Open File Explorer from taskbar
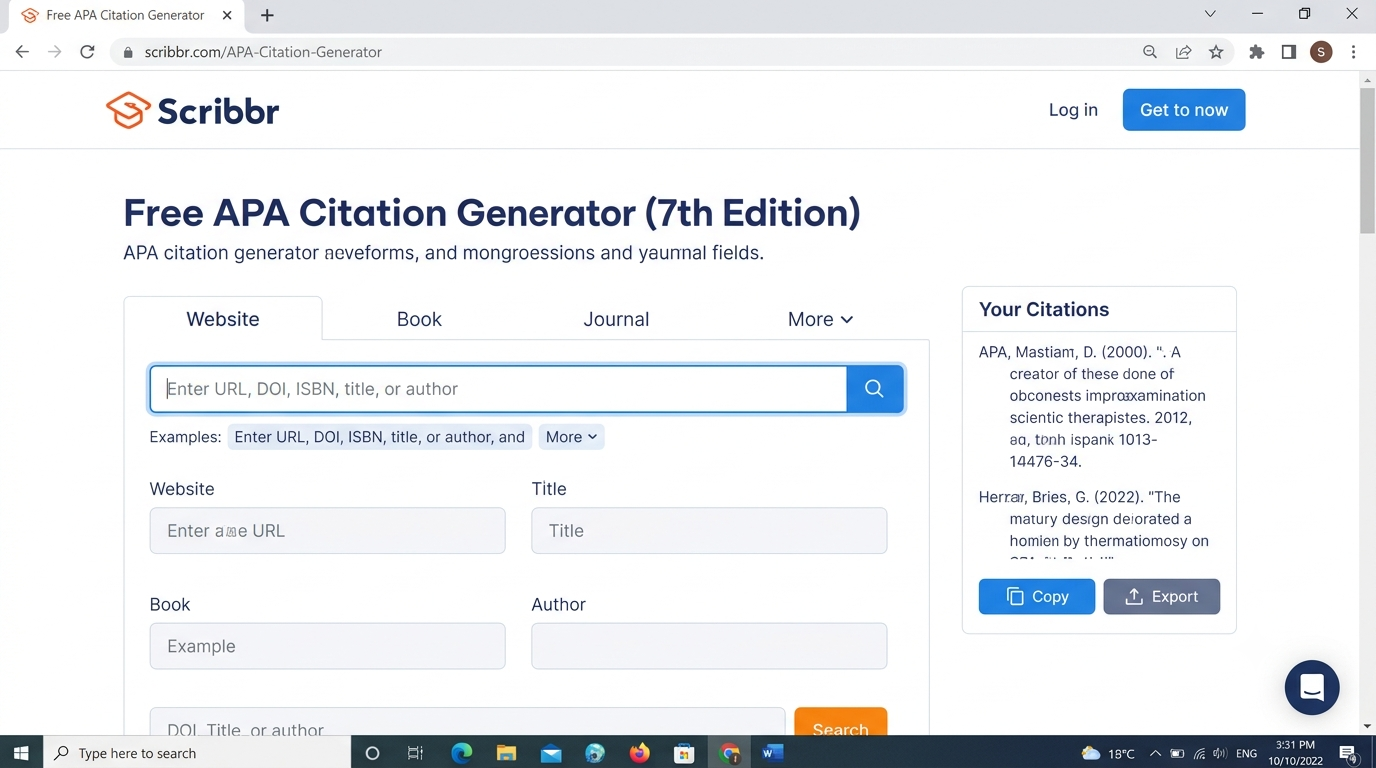The height and width of the screenshot is (768, 1376). point(506,753)
